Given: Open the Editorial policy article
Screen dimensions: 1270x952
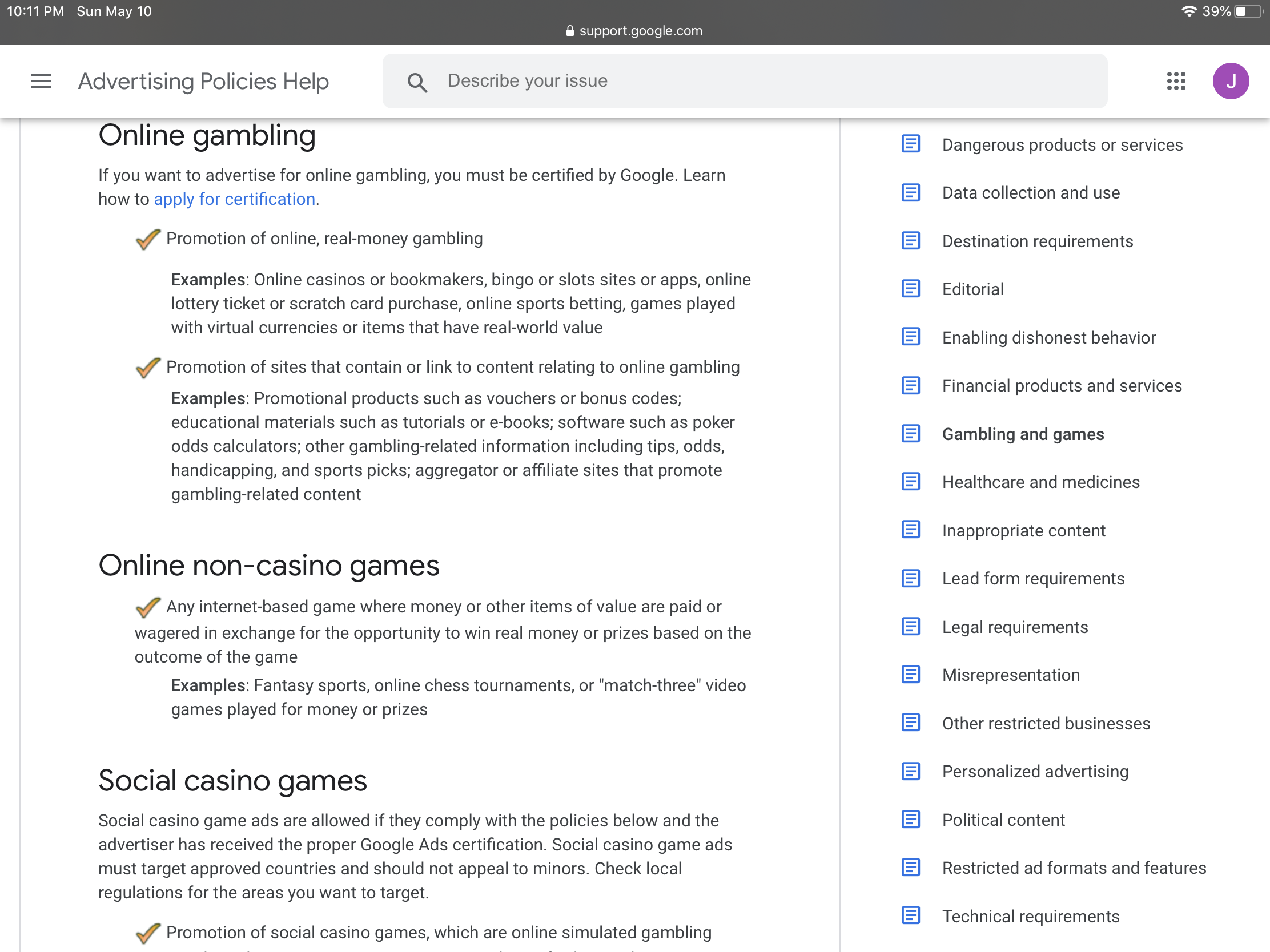Looking at the screenshot, I should [972, 289].
